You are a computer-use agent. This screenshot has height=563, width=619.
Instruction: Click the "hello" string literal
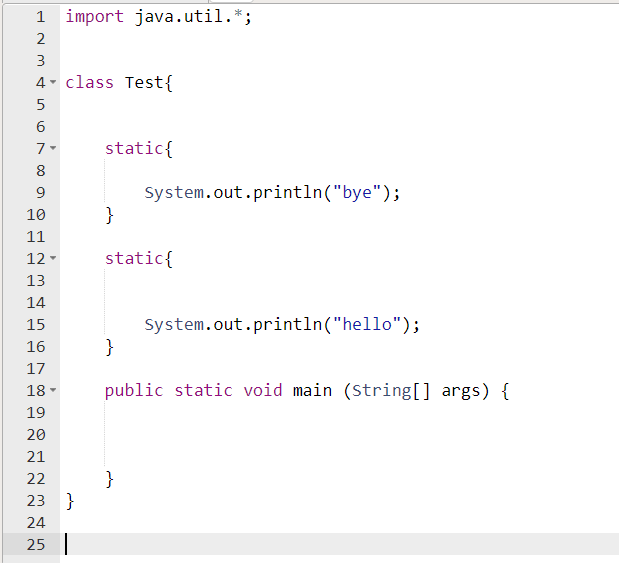pyautogui.click(x=367, y=325)
